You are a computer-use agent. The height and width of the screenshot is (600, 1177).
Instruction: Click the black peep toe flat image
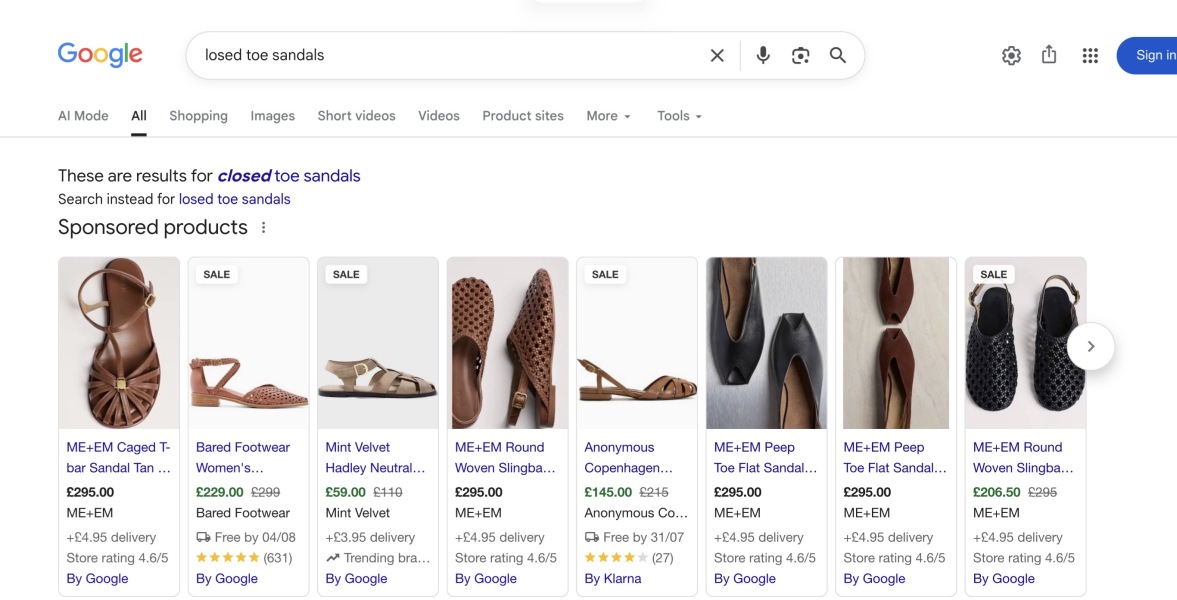(766, 343)
